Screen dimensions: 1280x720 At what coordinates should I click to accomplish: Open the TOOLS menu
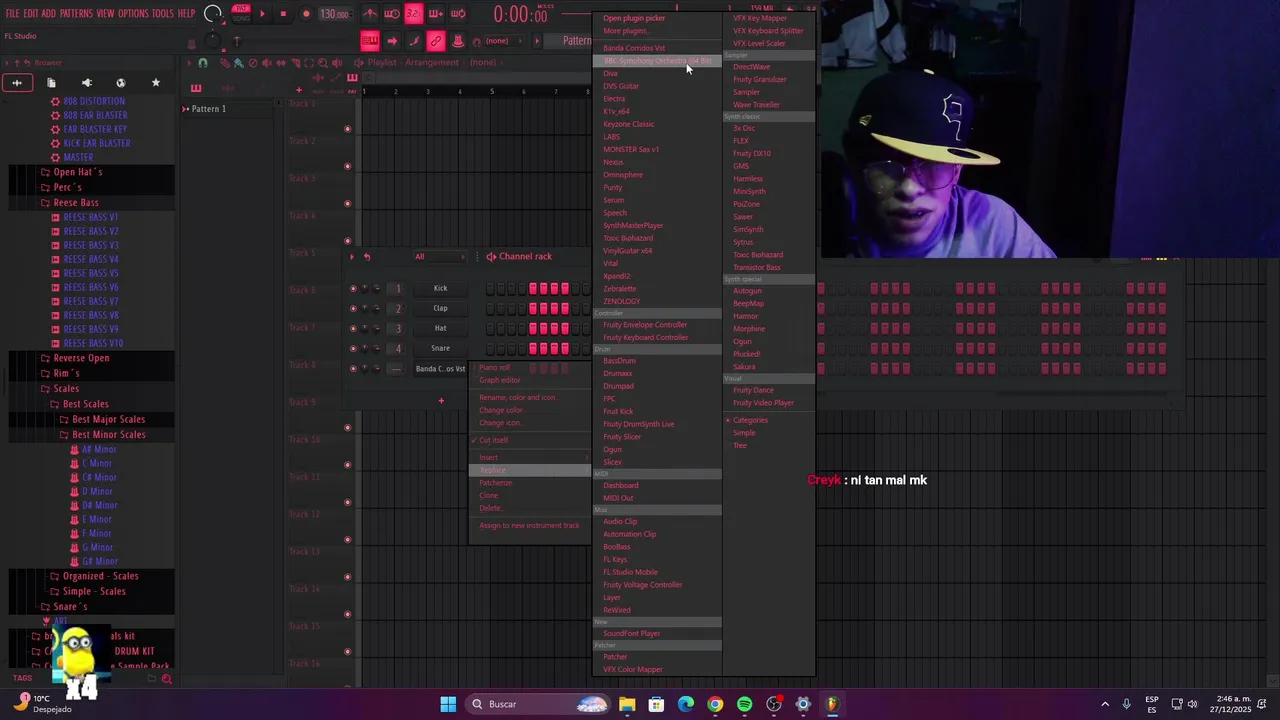(x=163, y=14)
